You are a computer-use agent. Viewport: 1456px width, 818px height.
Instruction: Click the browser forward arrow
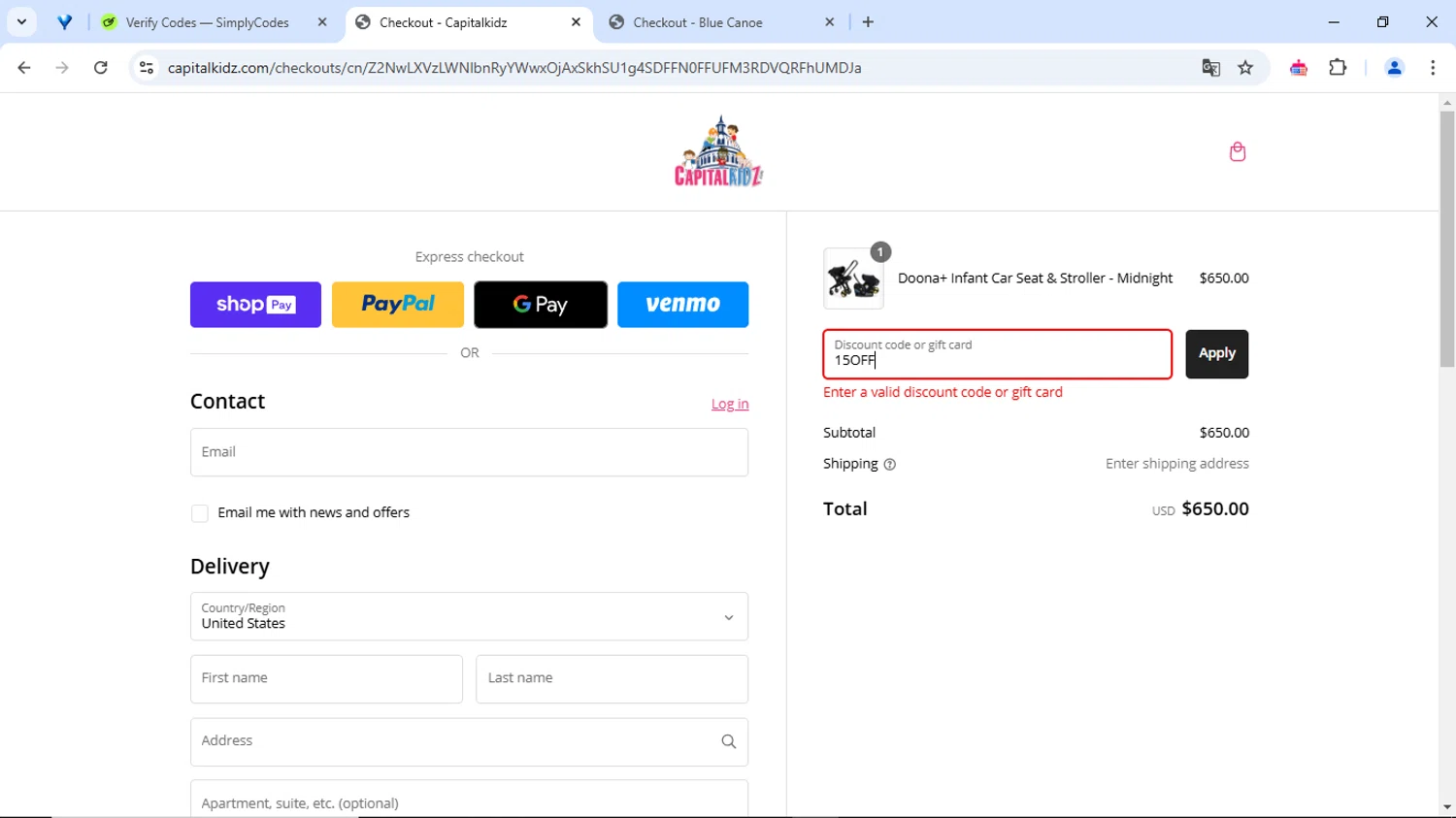[x=62, y=68]
